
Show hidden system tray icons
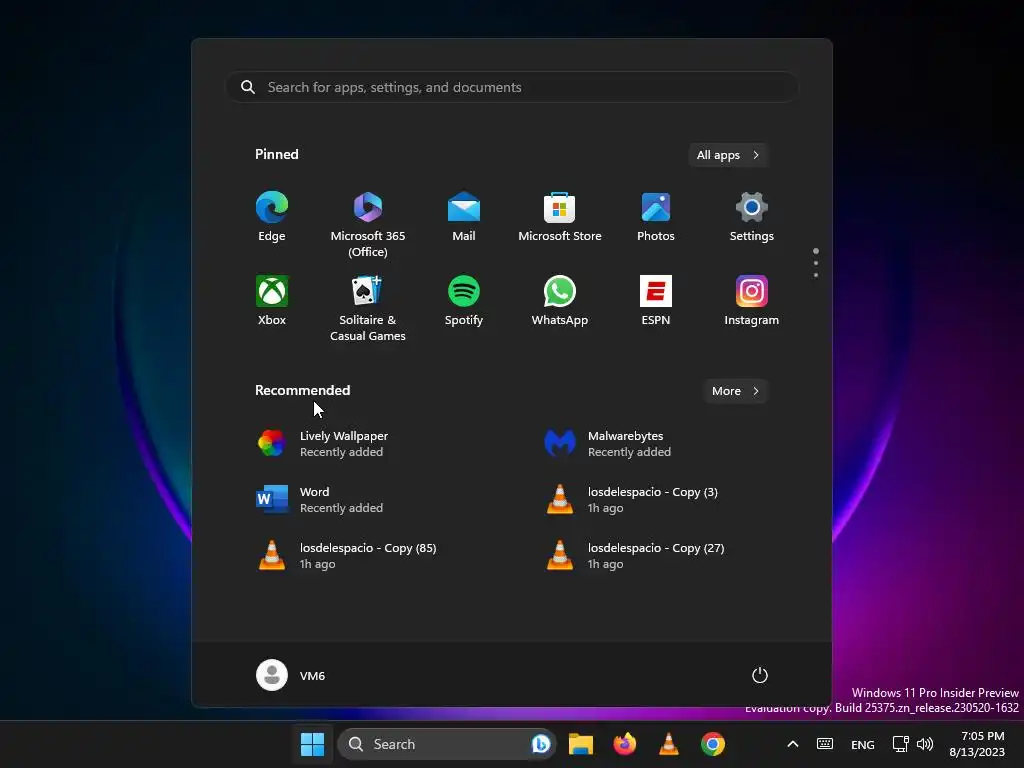(793, 744)
